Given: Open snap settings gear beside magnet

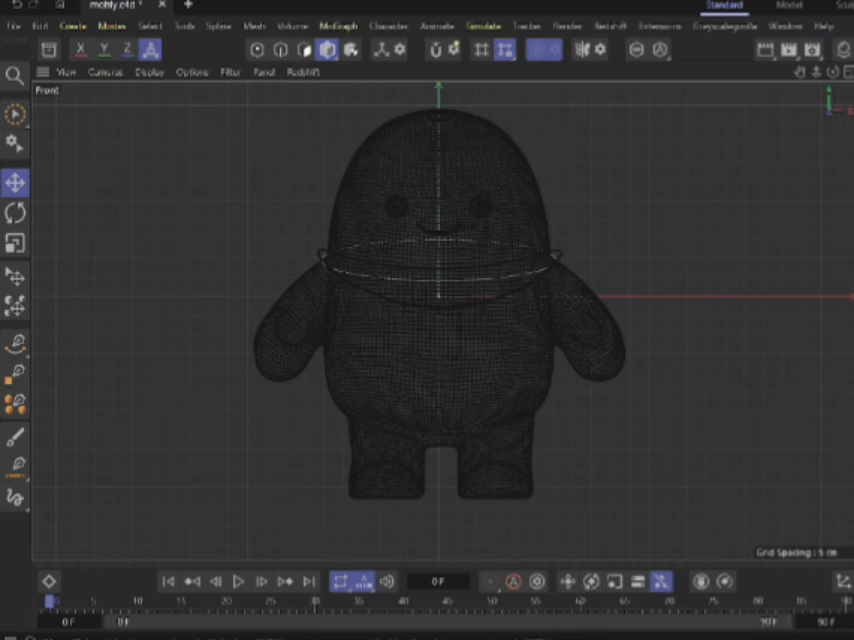Looking at the screenshot, I should (x=454, y=49).
